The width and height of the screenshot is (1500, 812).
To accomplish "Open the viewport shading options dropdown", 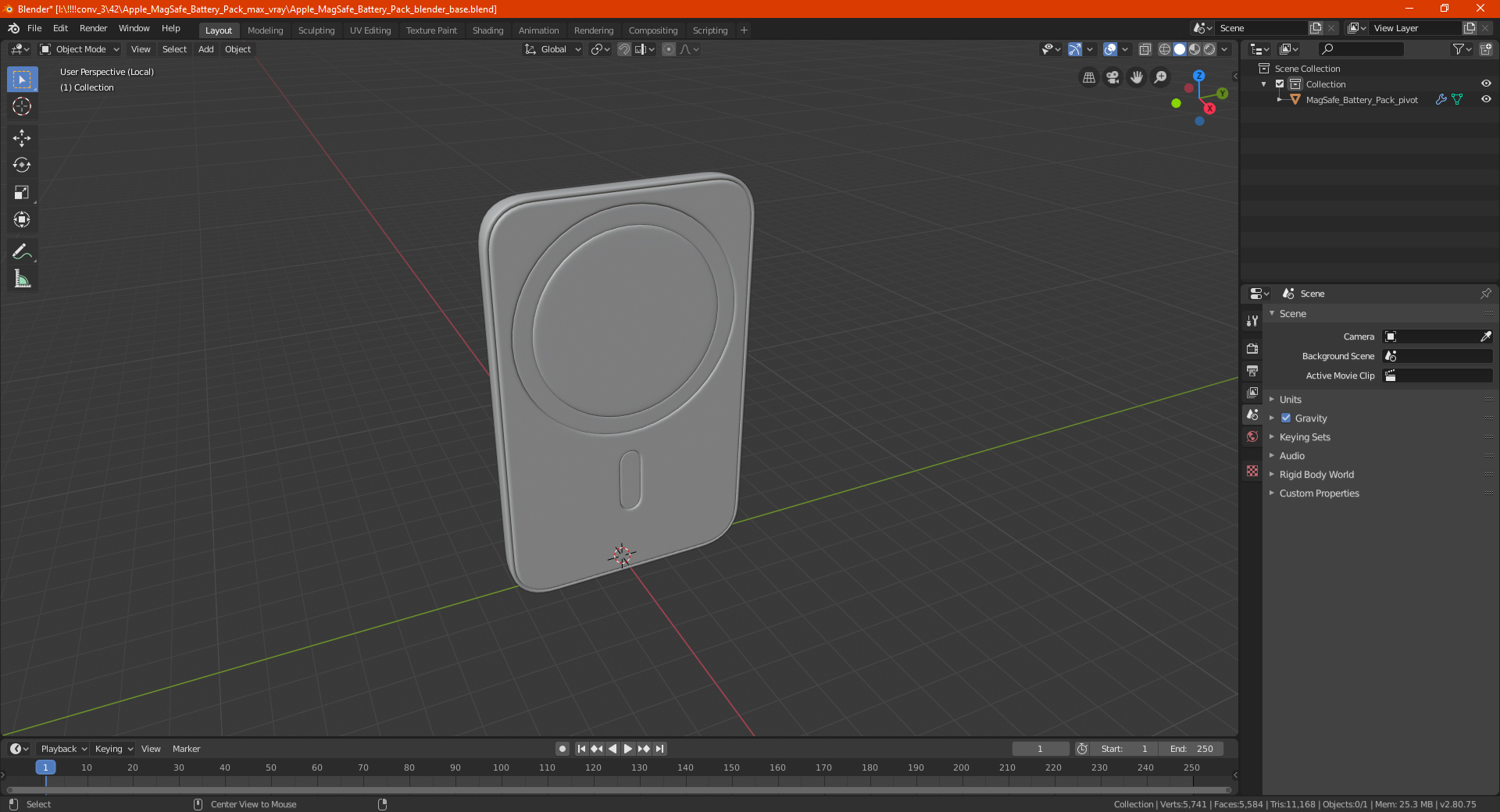I will coord(1224,49).
